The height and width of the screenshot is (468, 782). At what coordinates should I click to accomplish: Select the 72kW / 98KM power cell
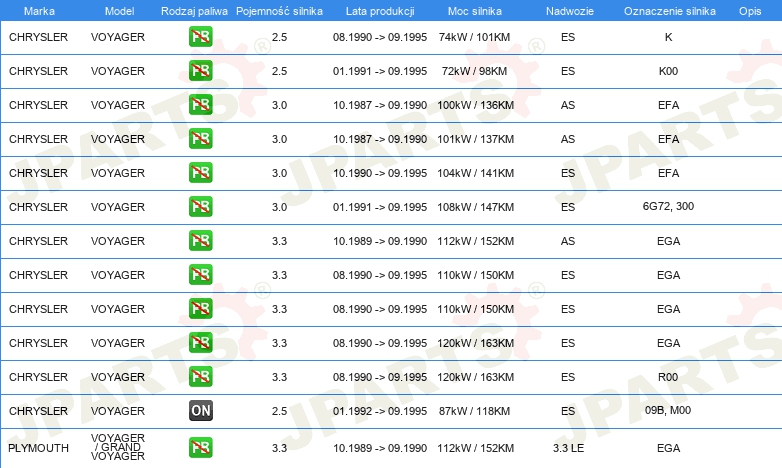(474, 71)
